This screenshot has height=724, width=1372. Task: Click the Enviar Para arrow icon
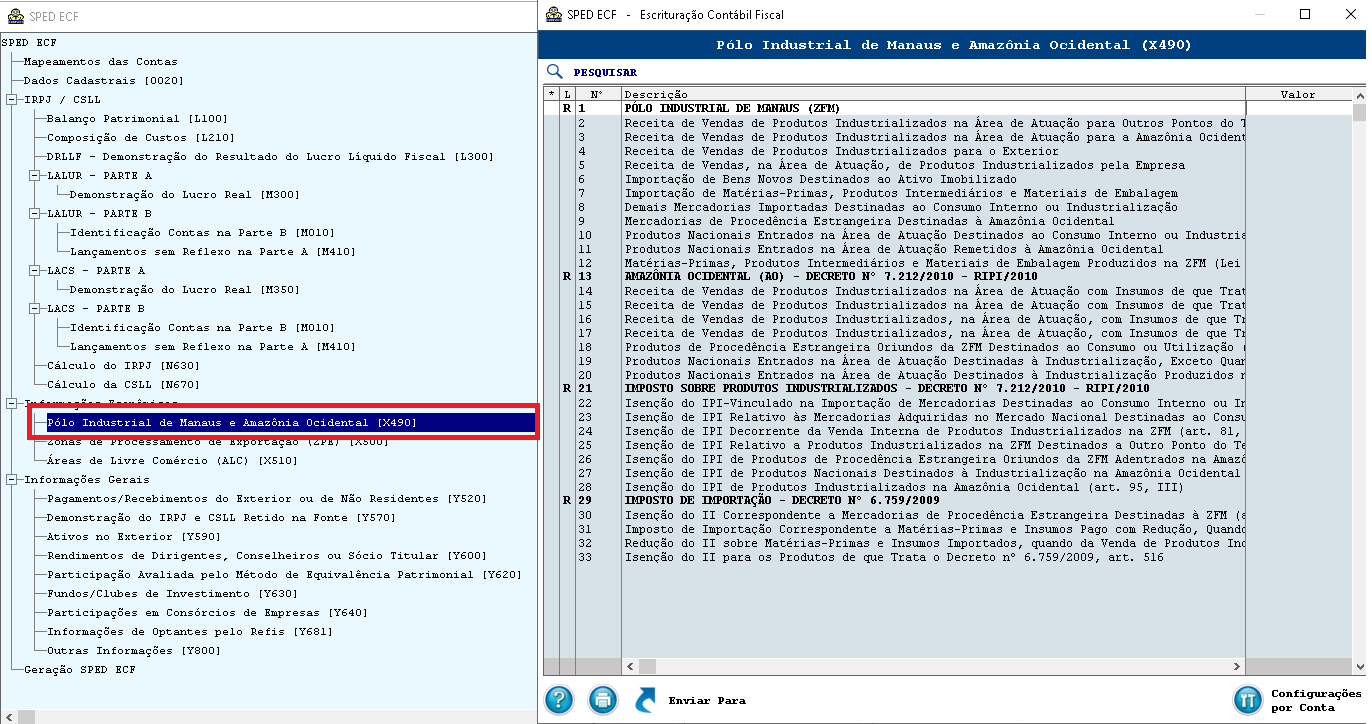pyautogui.click(x=646, y=700)
